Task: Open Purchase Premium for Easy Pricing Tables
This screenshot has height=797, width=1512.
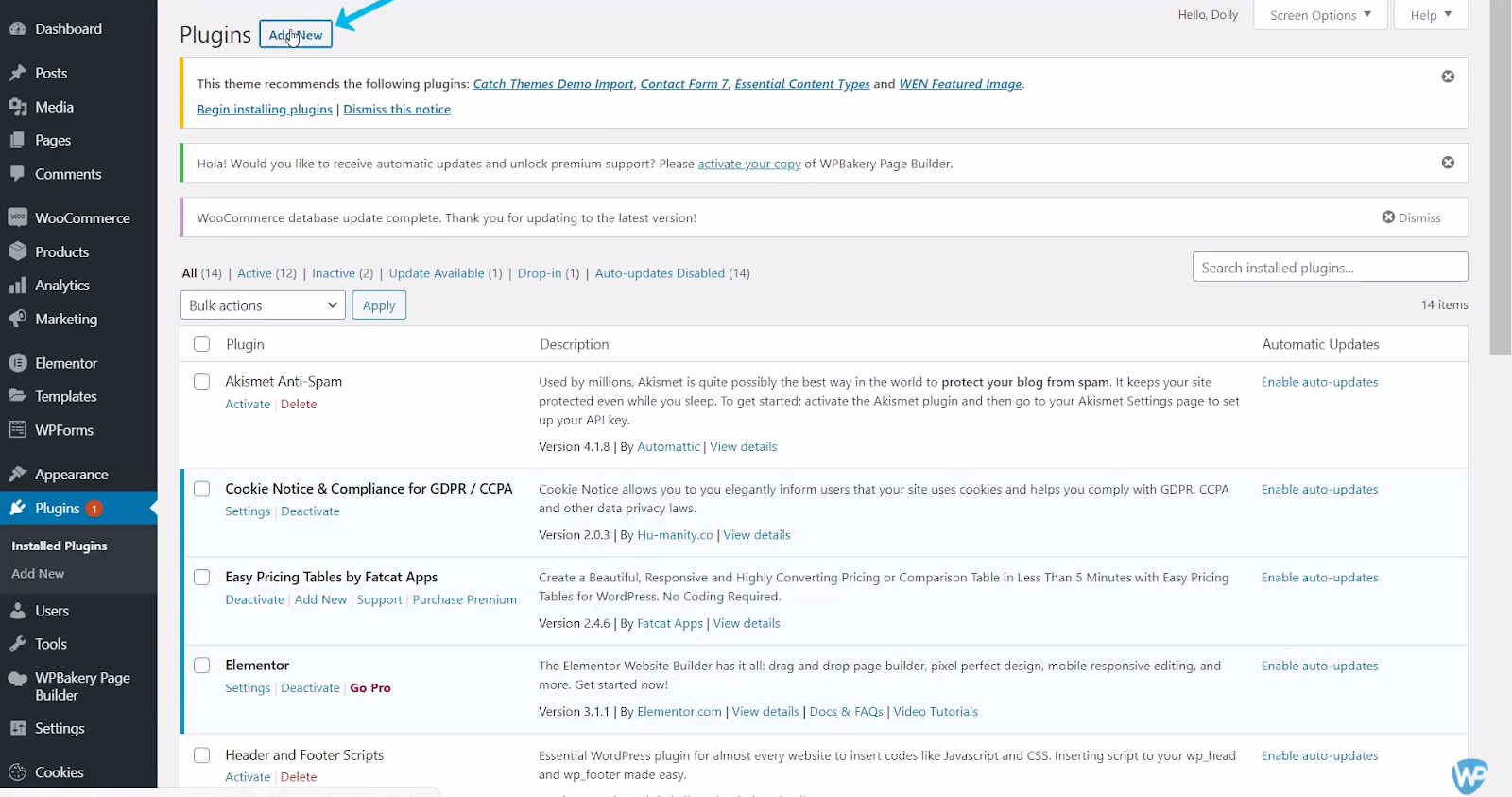Action: pyautogui.click(x=465, y=599)
